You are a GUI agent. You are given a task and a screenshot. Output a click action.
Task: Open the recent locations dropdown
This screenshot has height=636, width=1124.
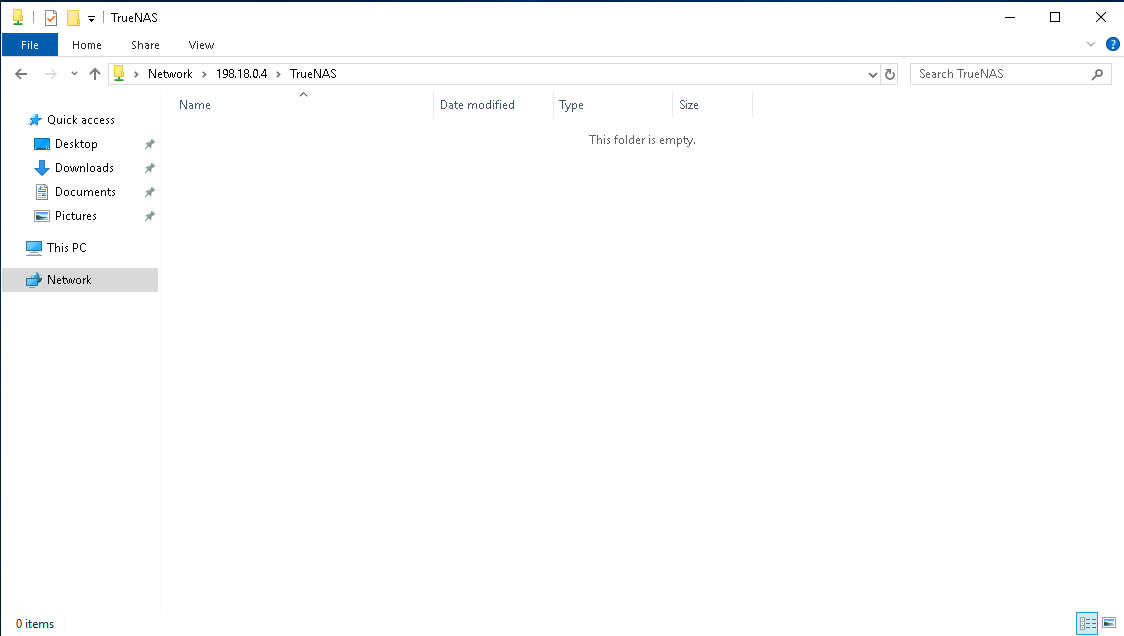[x=74, y=74]
